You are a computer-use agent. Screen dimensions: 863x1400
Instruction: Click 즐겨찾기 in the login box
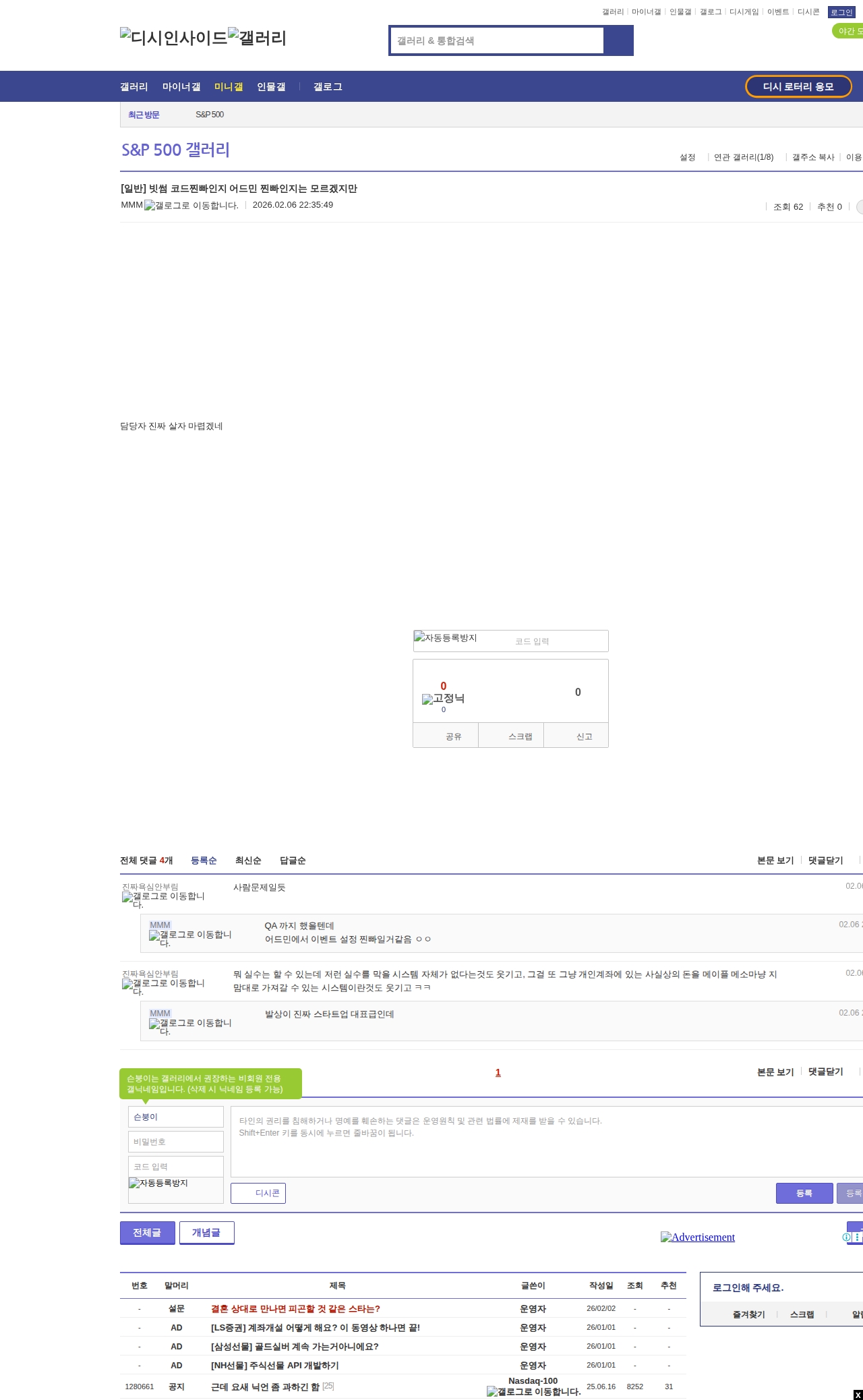coord(749,1314)
